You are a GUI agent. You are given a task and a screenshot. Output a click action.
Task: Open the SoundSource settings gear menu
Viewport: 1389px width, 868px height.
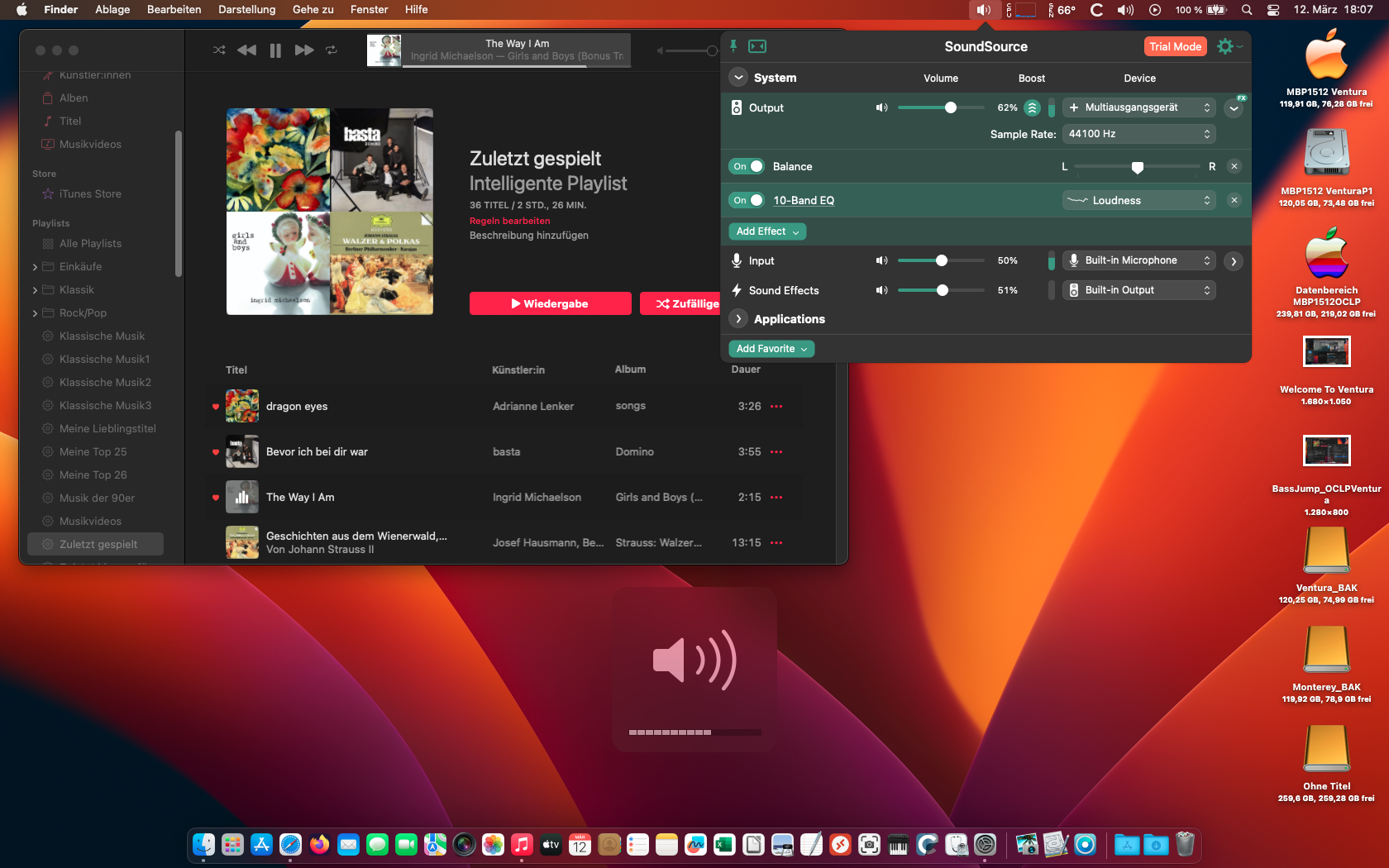coord(1225,46)
